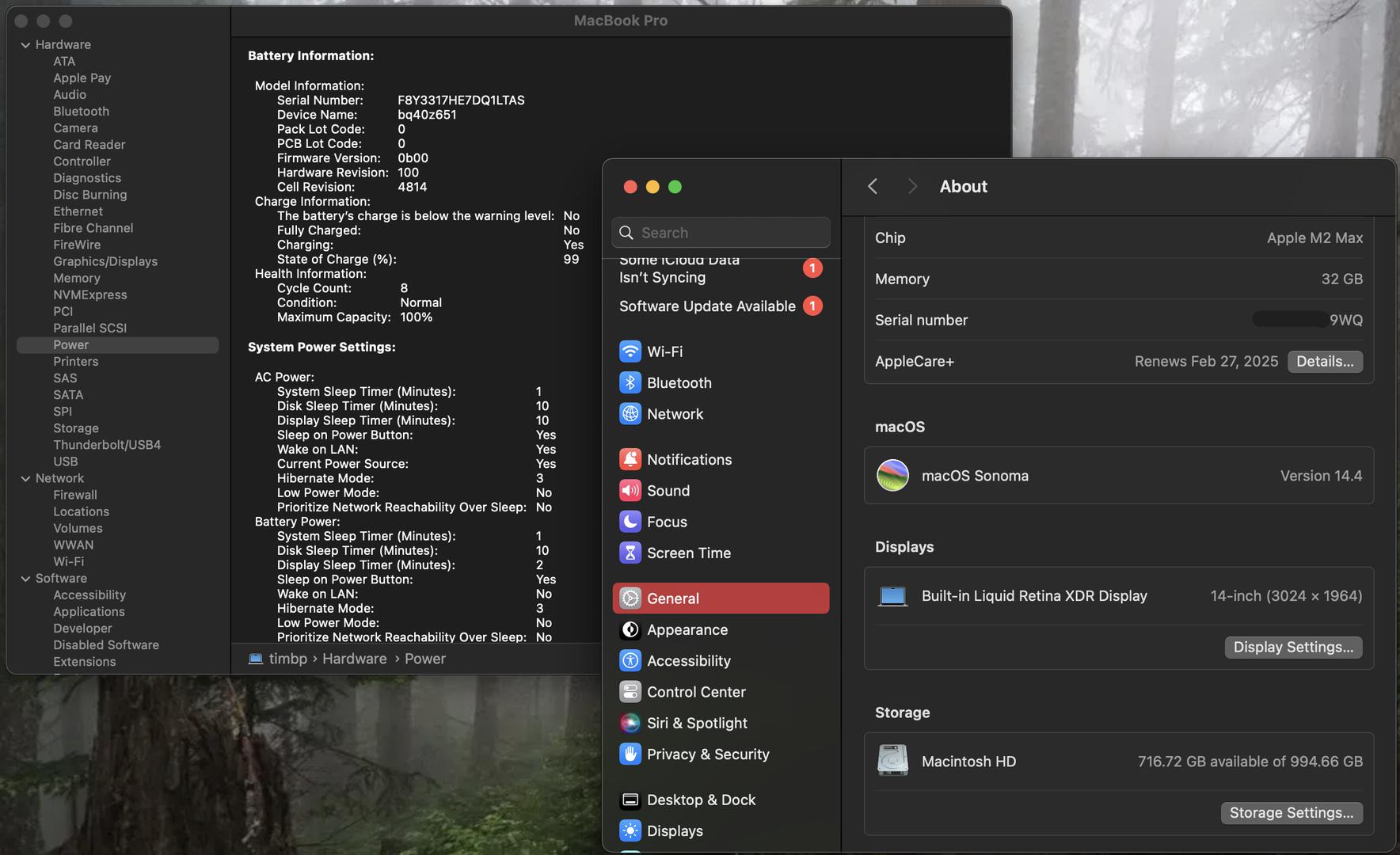Click Renews Feb 27, 2025 text
This screenshot has height=855, width=1400.
click(x=1206, y=361)
